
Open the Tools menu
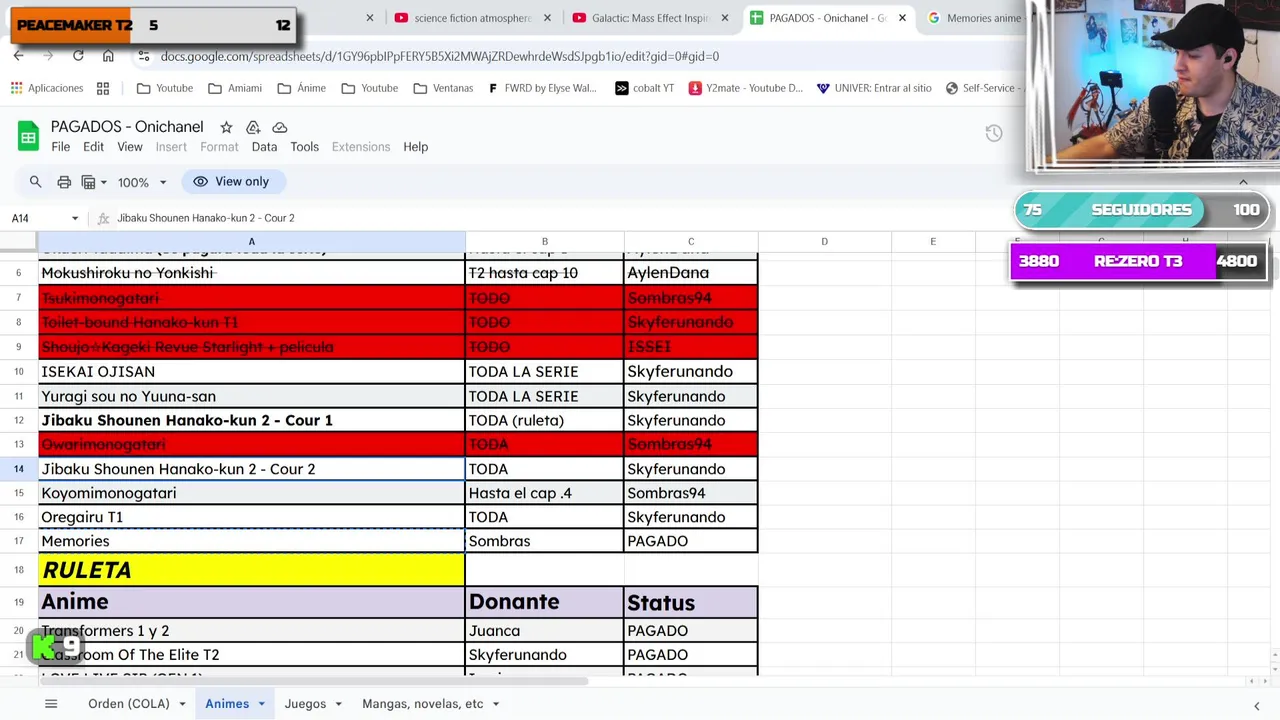click(304, 147)
